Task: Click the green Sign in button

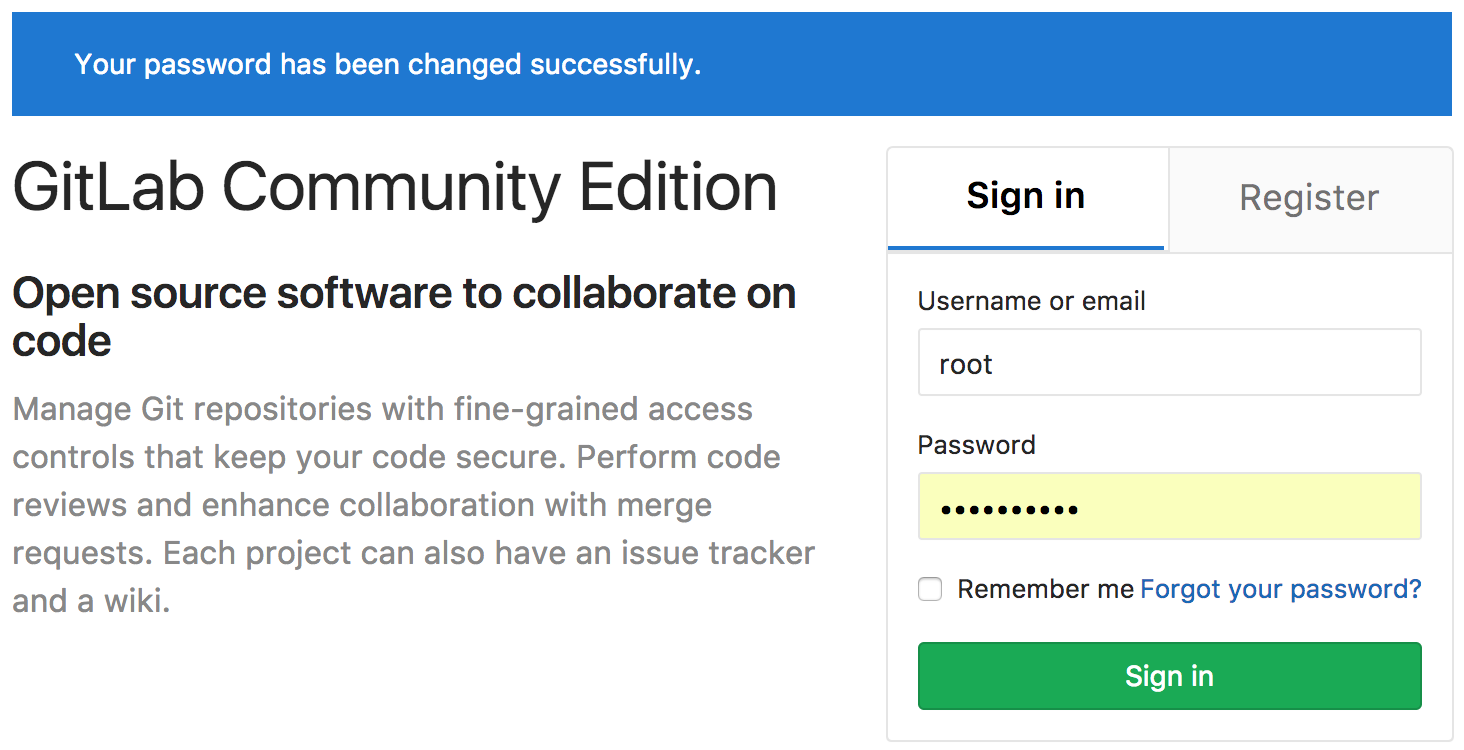Action: click(1169, 676)
